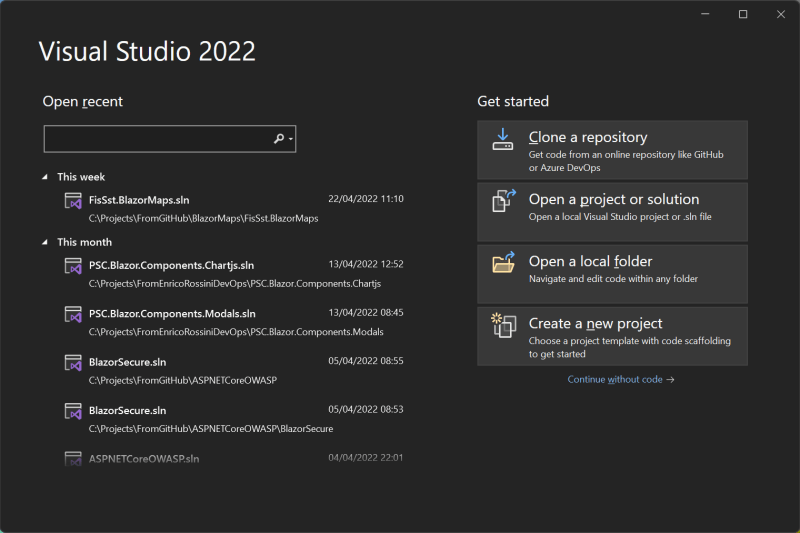The height and width of the screenshot is (533, 800).
Task: Close the Visual Studio 2022 start window
Action: 781,14
